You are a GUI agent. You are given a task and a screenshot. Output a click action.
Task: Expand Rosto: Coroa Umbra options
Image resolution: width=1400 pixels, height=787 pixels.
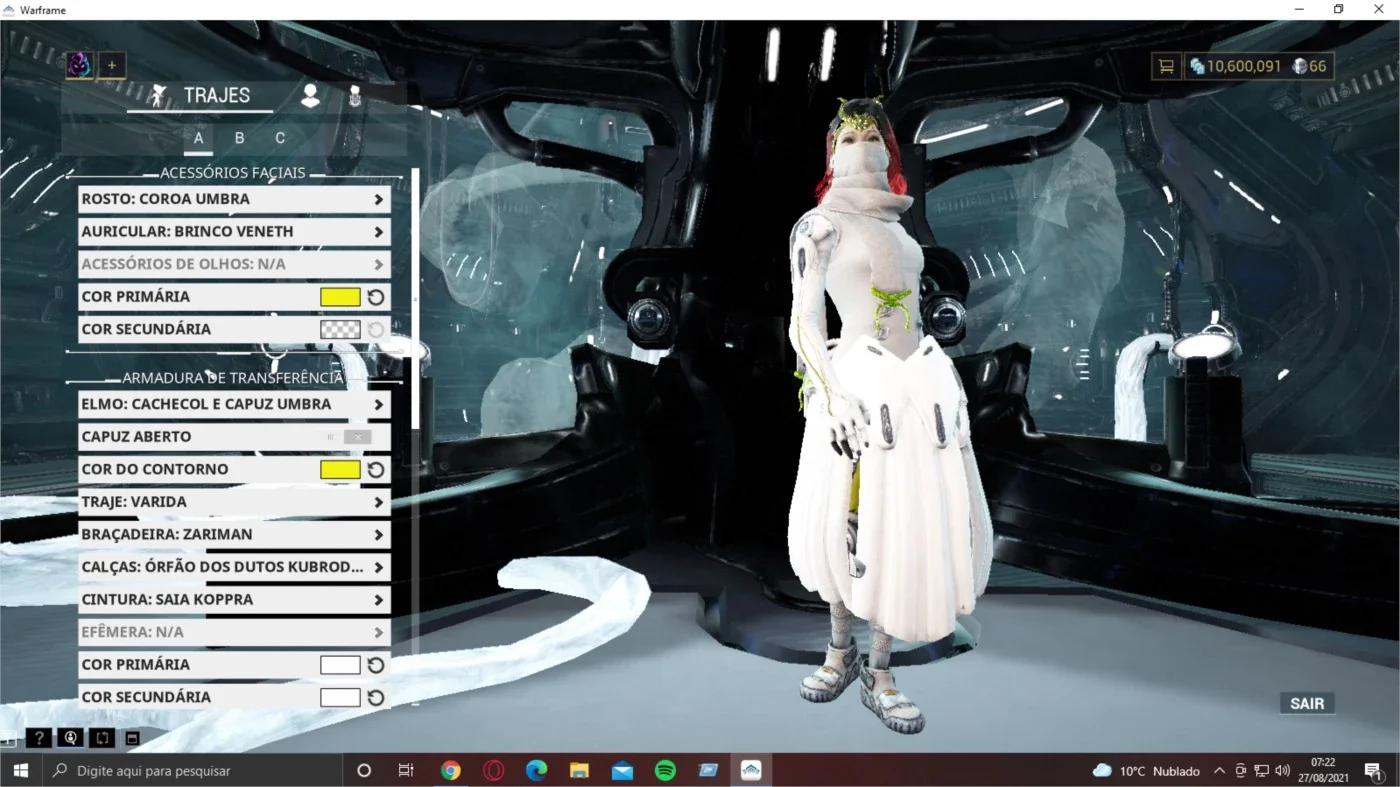coord(234,199)
